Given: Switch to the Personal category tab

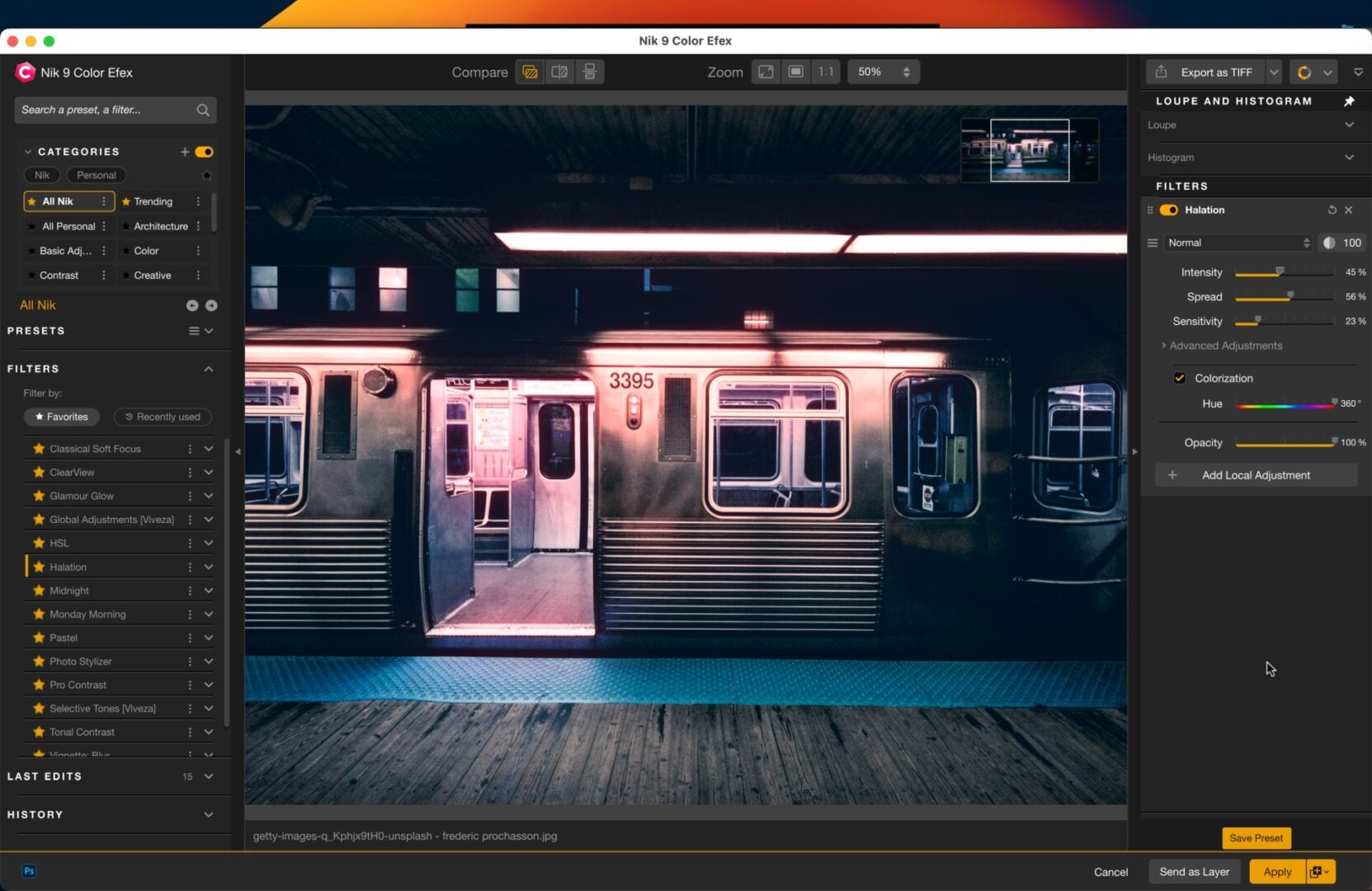Looking at the screenshot, I should tap(96, 175).
